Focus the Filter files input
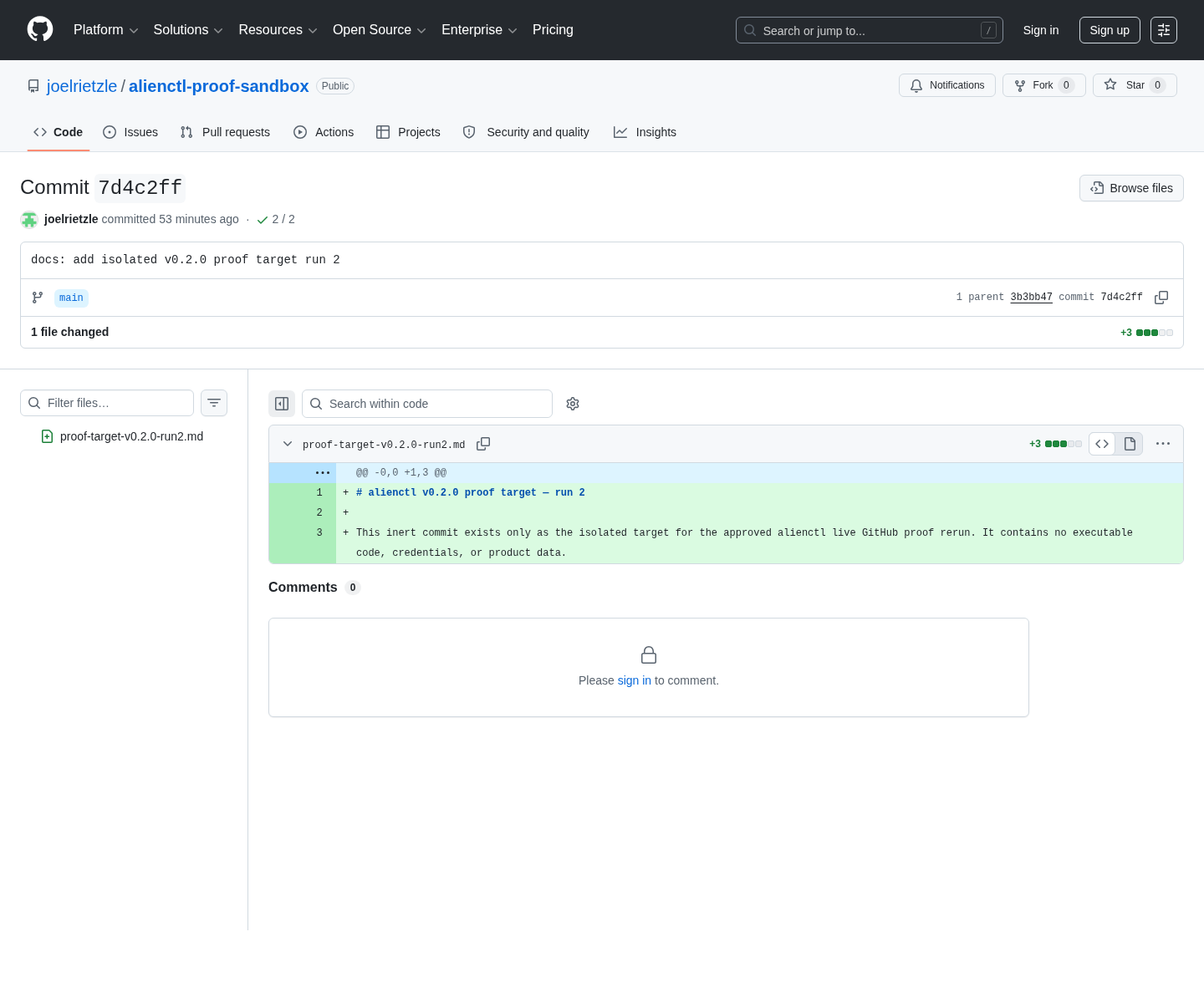Image resolution: width=1204 pixels, height=1003 pixels. tap(107, 403)
